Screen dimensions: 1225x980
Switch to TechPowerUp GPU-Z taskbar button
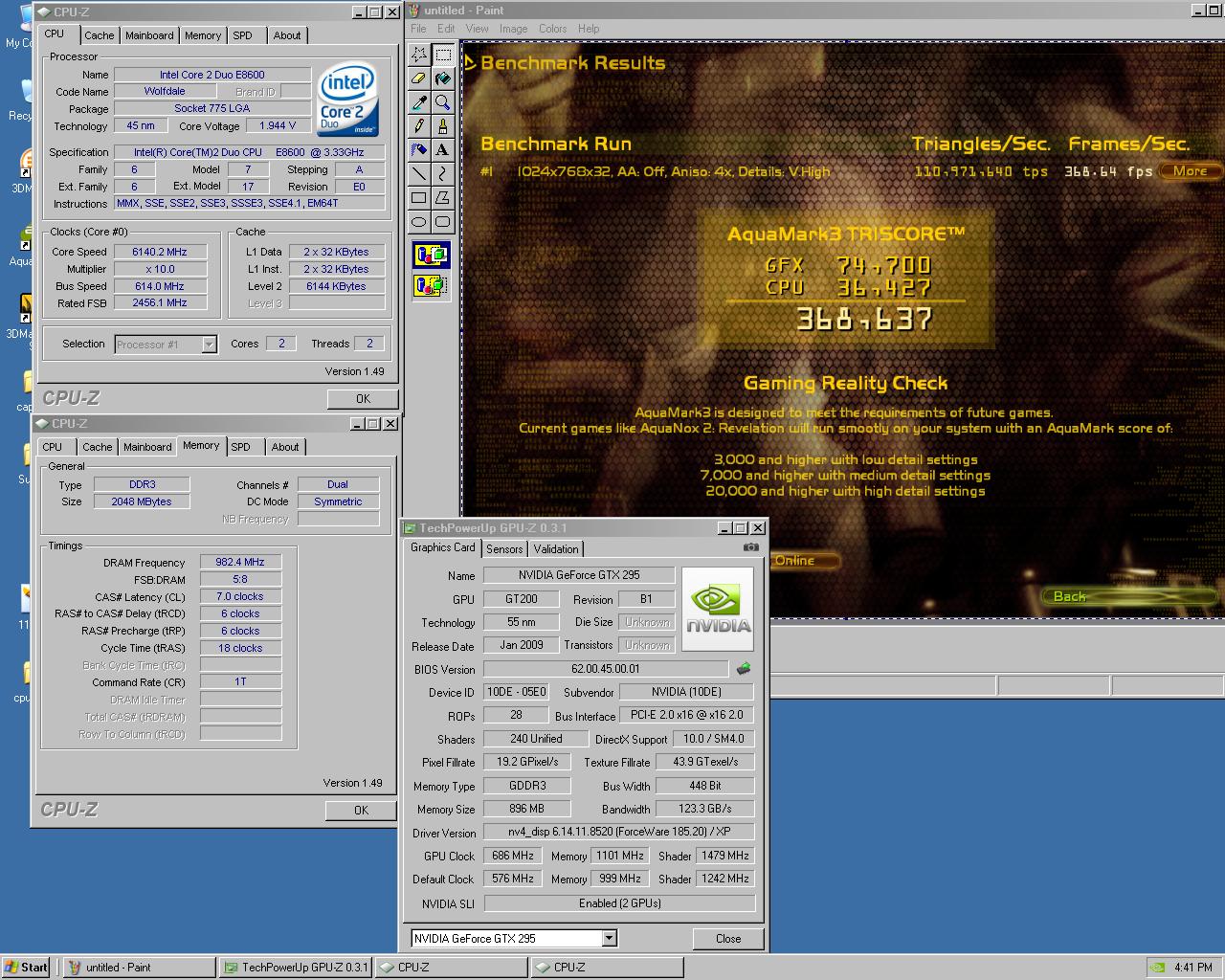point(296,967)
